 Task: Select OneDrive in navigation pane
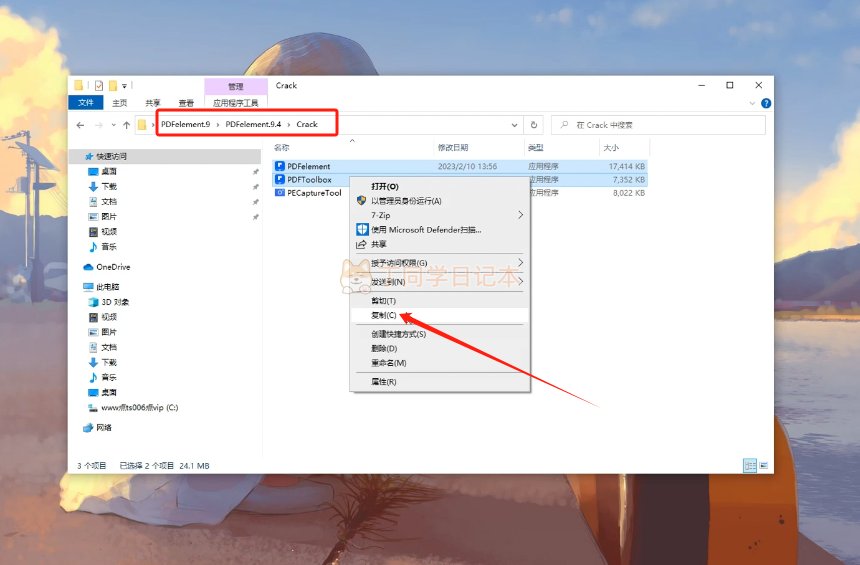pyautogui.click(x=113, y=267)
